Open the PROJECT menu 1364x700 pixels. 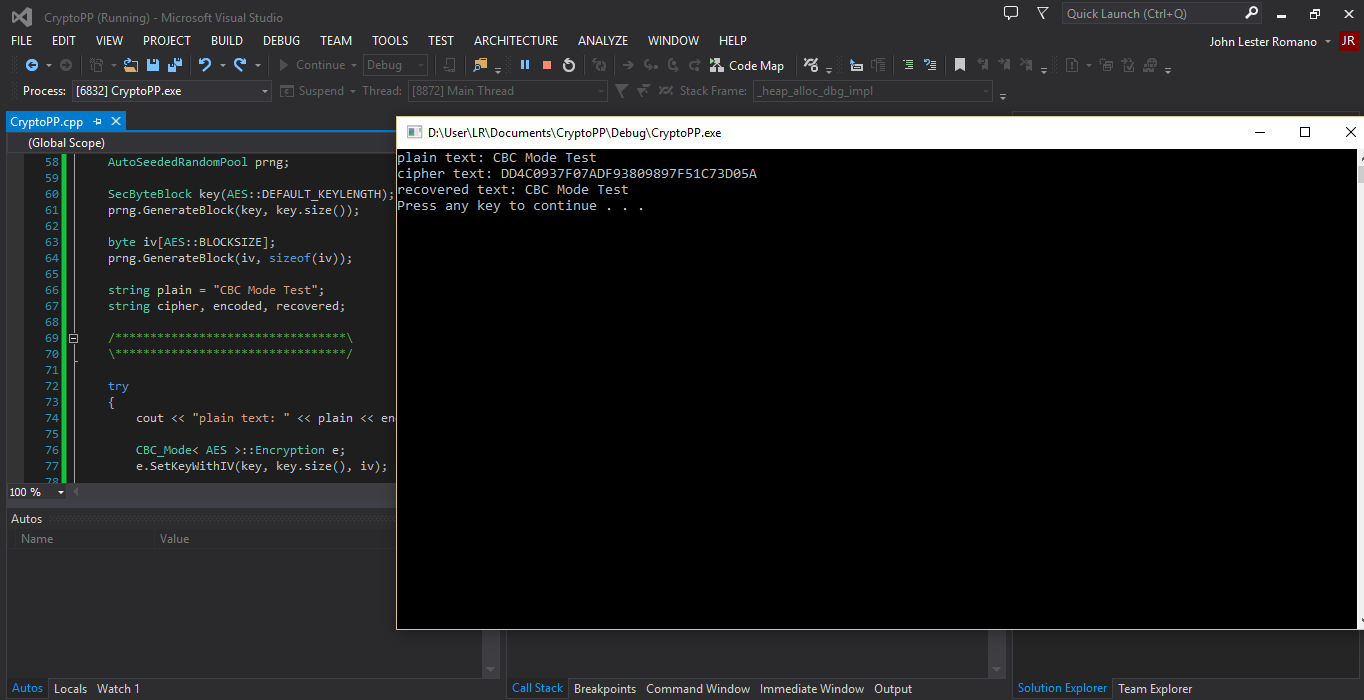[x=167, y=41]
